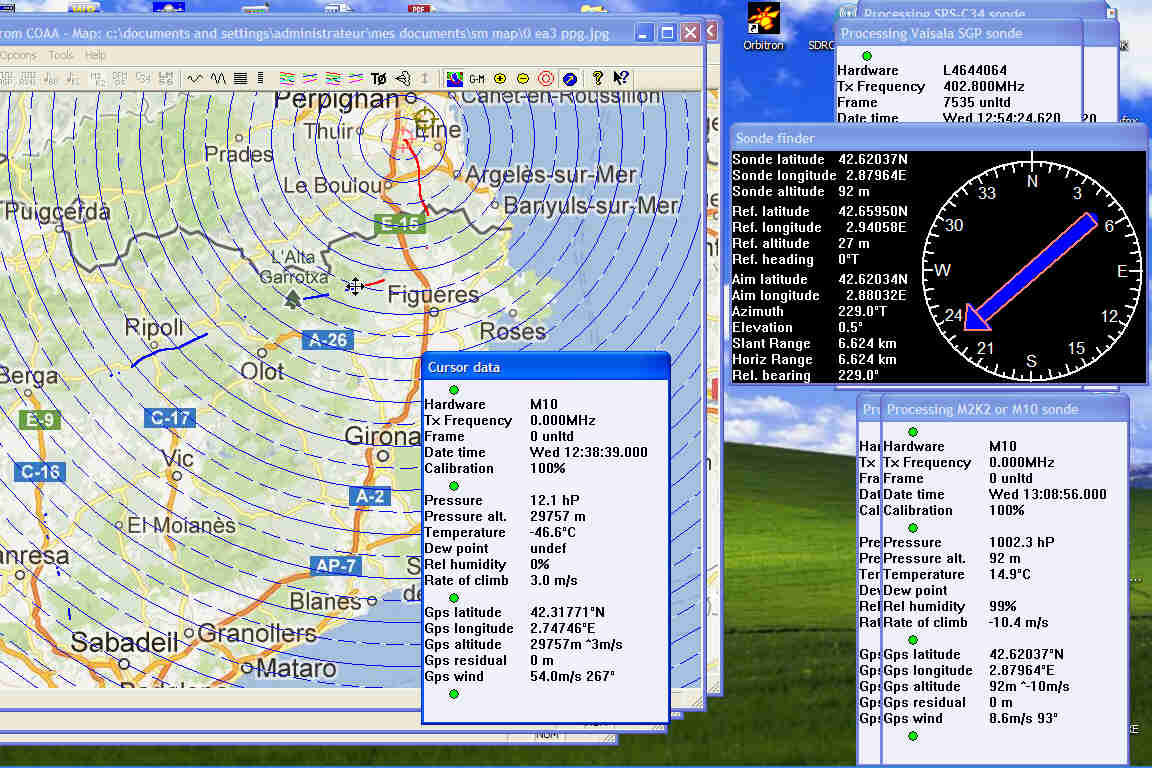The image size is (1152, 768).
Task: Click the double wave graph toolbar icon
Action: pos(218,78)
